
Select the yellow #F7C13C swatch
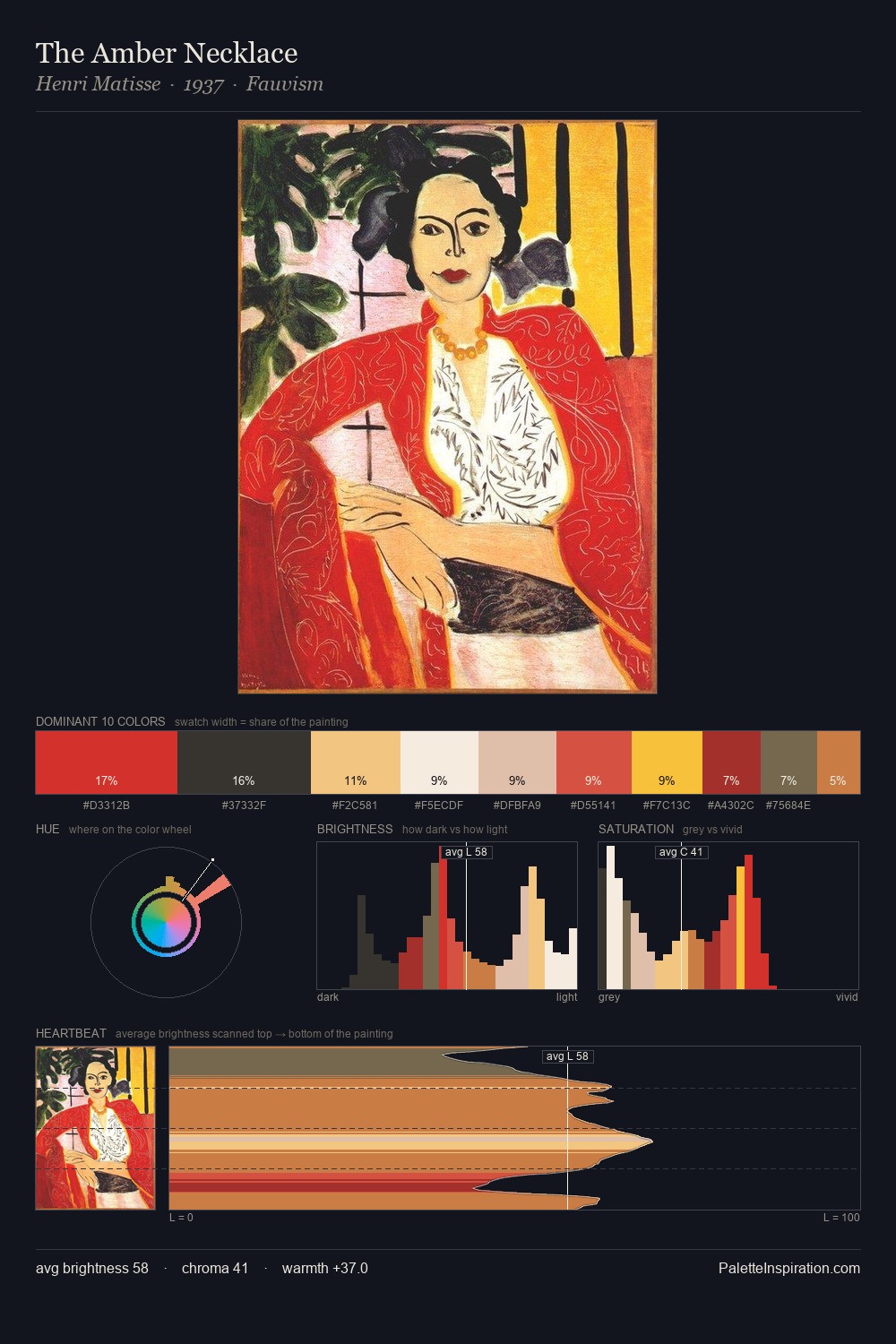click(667, 762)
